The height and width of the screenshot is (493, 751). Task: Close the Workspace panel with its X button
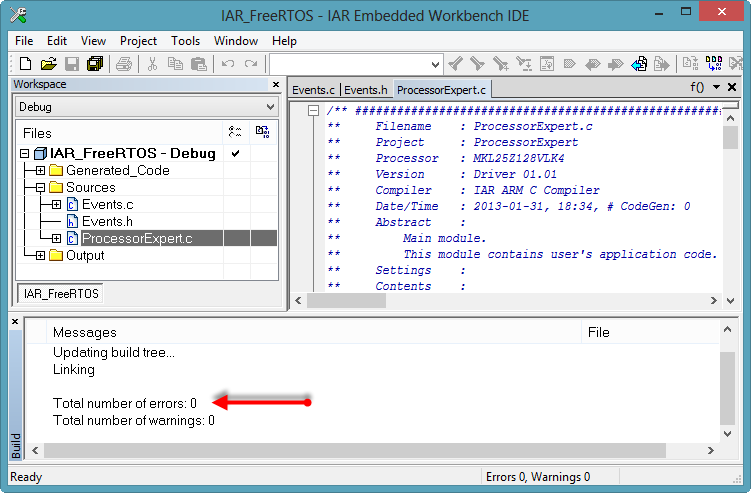click(x=275, y=85)
